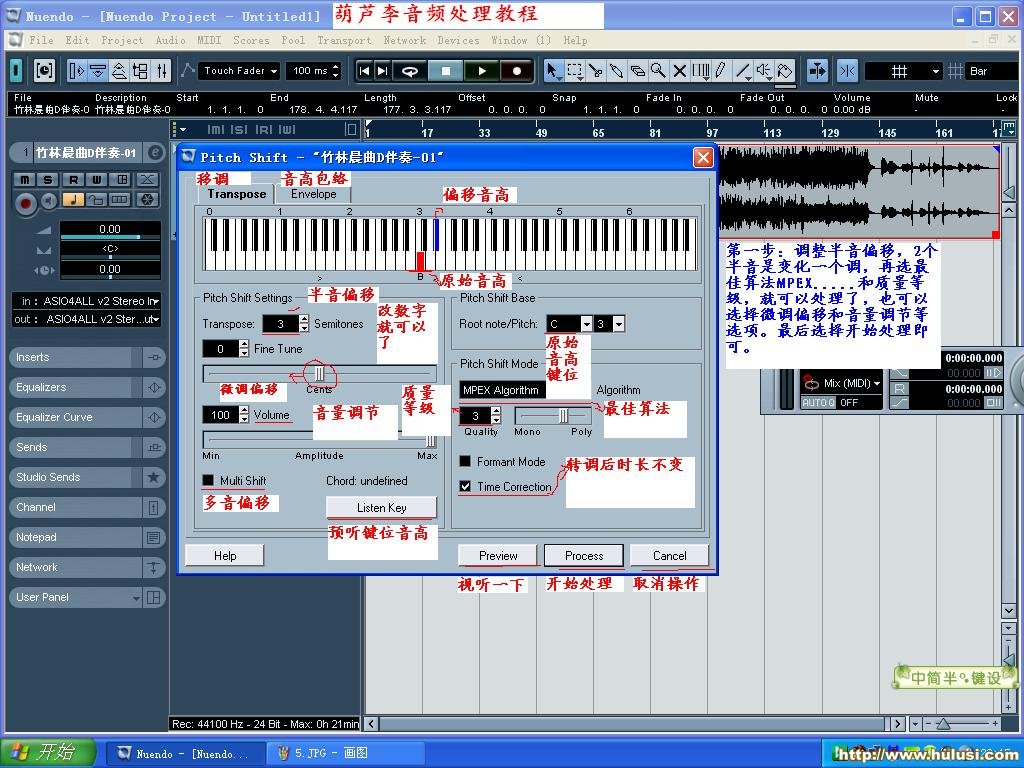Switch to the Envelope tab

pos(313,194)
